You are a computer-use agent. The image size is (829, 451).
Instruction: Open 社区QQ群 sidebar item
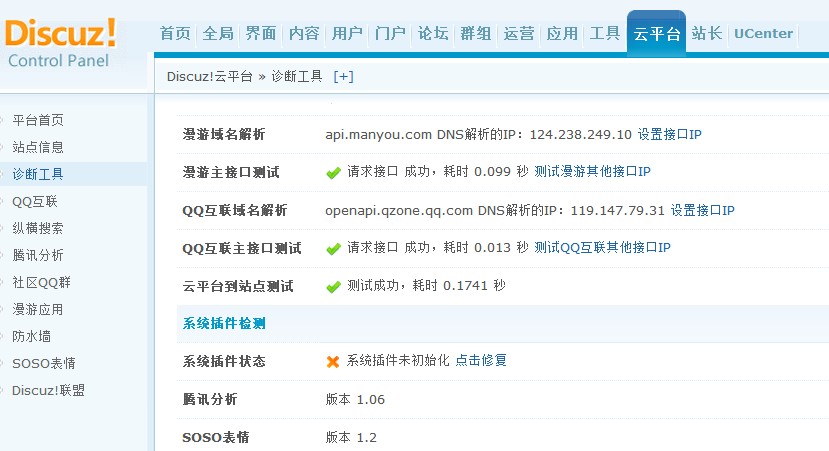[42, 282]
